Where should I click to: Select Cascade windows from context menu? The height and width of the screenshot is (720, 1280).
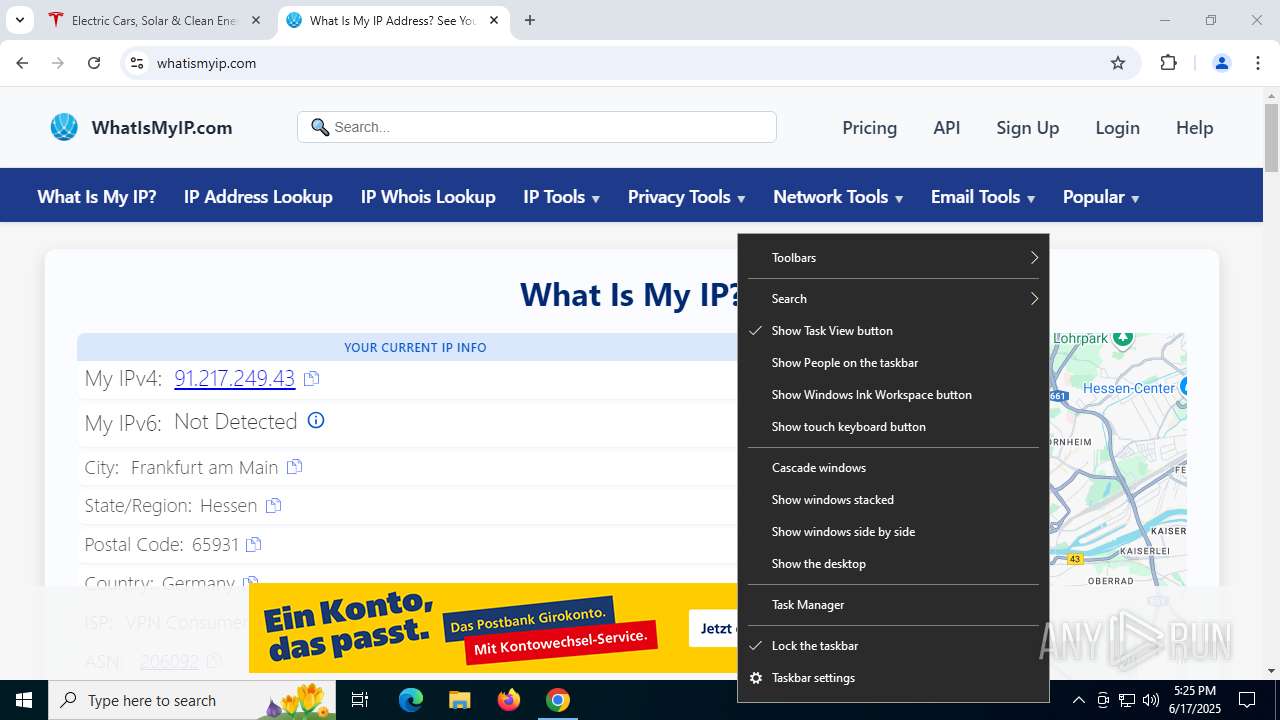[893, 468]
